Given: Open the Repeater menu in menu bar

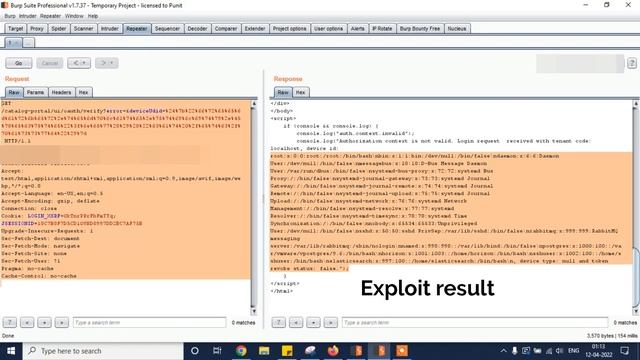Looking at the screenshot, I should coord(50,16).
